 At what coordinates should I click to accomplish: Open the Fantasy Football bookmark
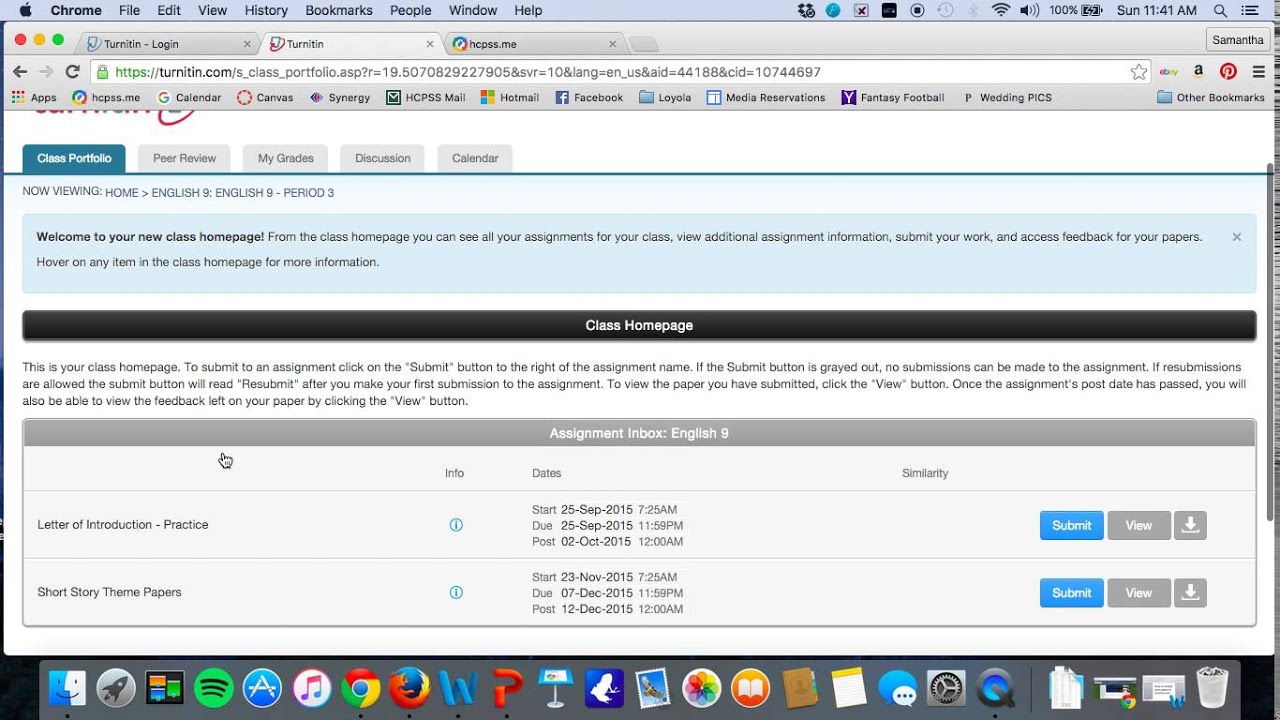point(892,97)
